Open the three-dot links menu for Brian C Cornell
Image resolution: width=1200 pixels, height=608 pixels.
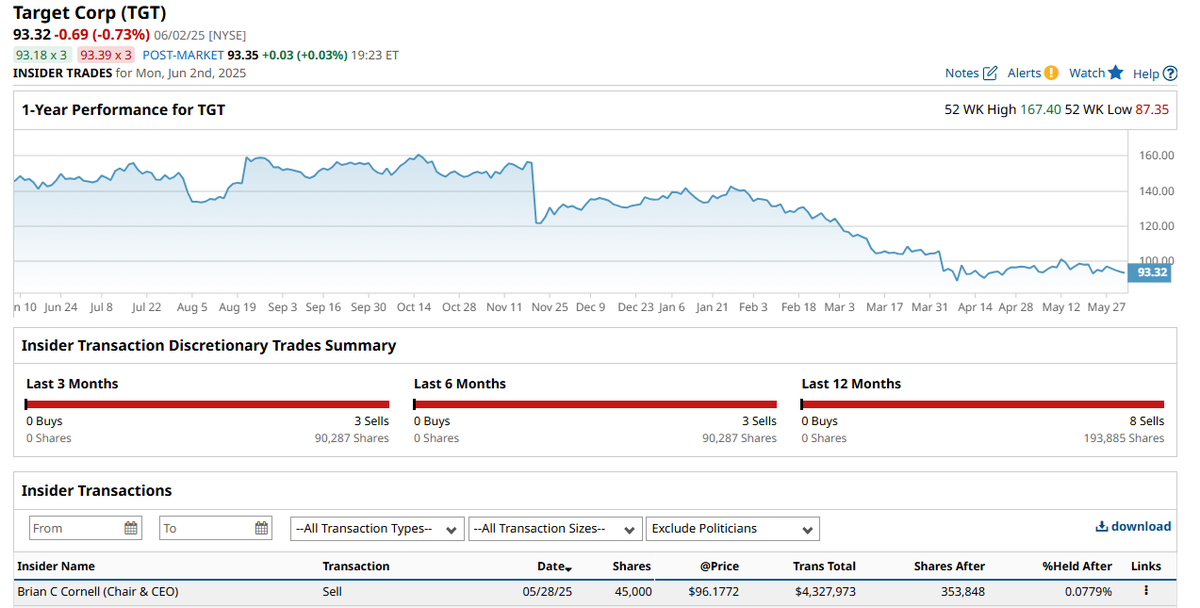pyautogui.click(x=1146, y=591)
